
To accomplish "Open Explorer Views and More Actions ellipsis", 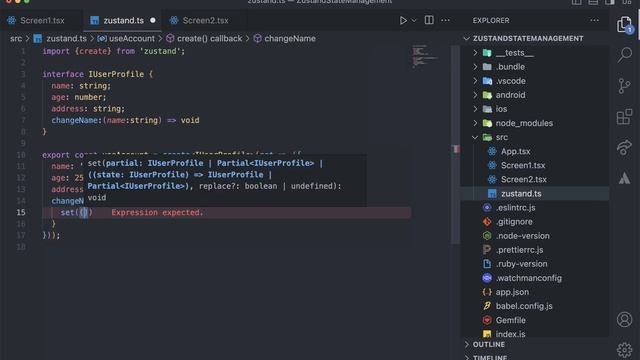I will [x=594, y=20].
